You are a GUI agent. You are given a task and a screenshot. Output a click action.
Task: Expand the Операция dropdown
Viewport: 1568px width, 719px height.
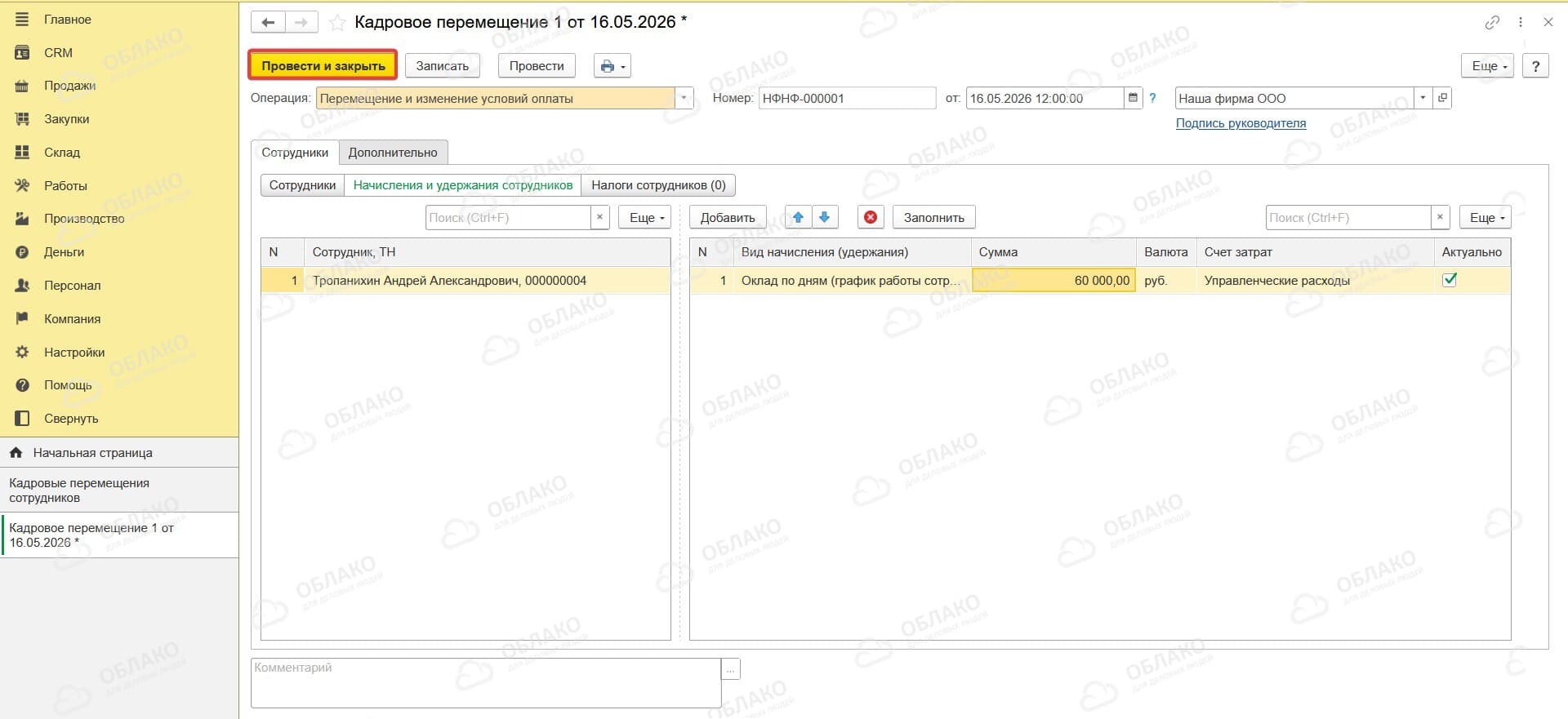(684, 98)
